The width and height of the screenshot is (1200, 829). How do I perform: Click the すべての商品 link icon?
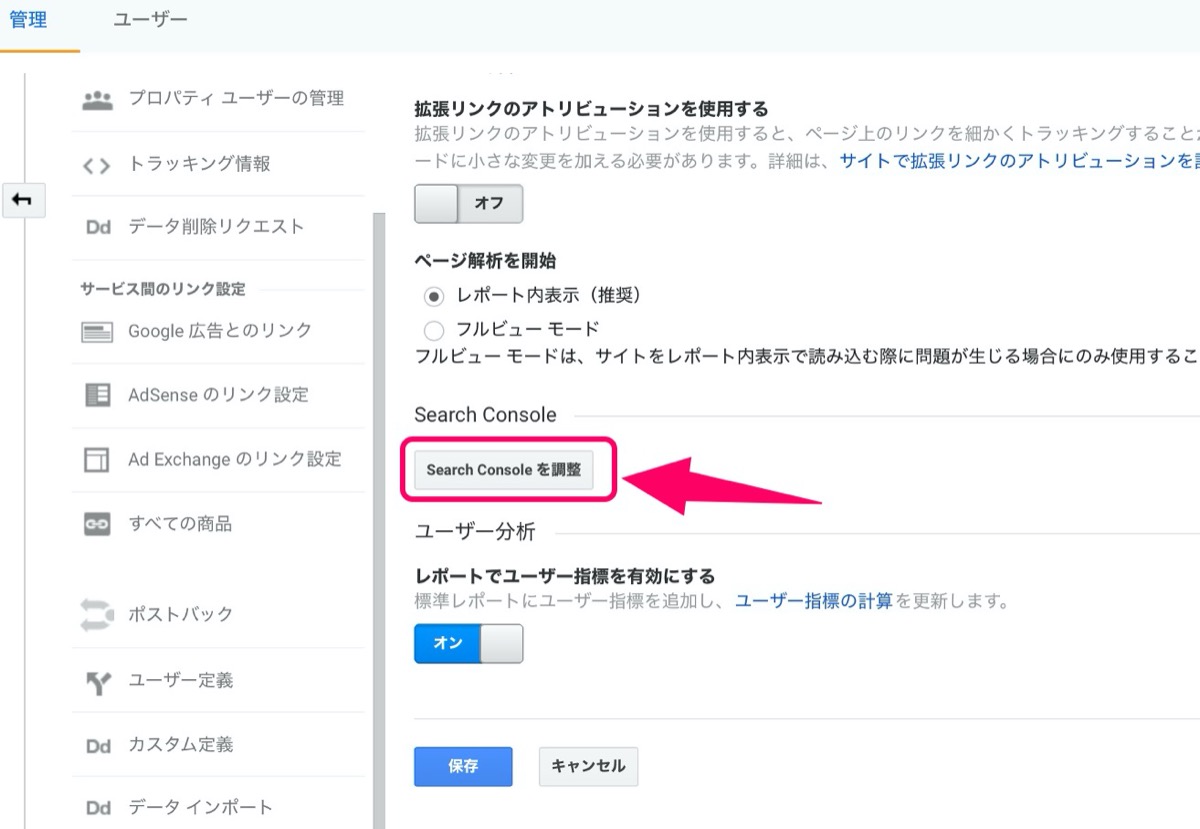[x=97, y=524]
